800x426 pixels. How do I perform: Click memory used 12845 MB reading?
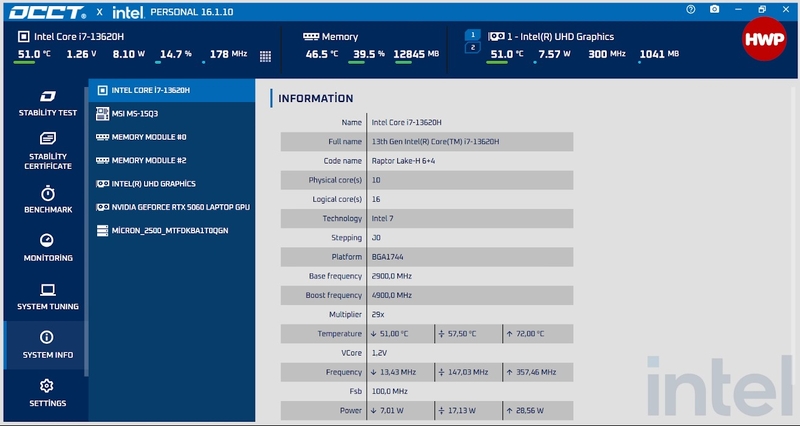click(x=416, y=54)
